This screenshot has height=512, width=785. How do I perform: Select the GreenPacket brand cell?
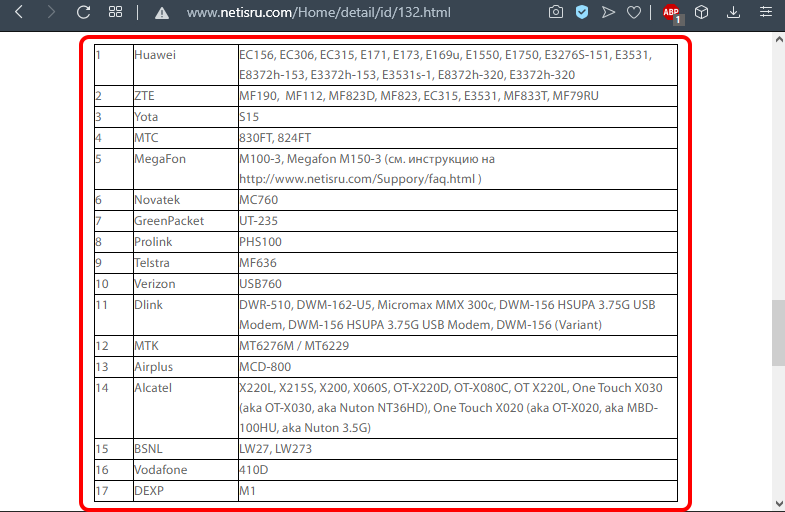click(x=186, y=221)
